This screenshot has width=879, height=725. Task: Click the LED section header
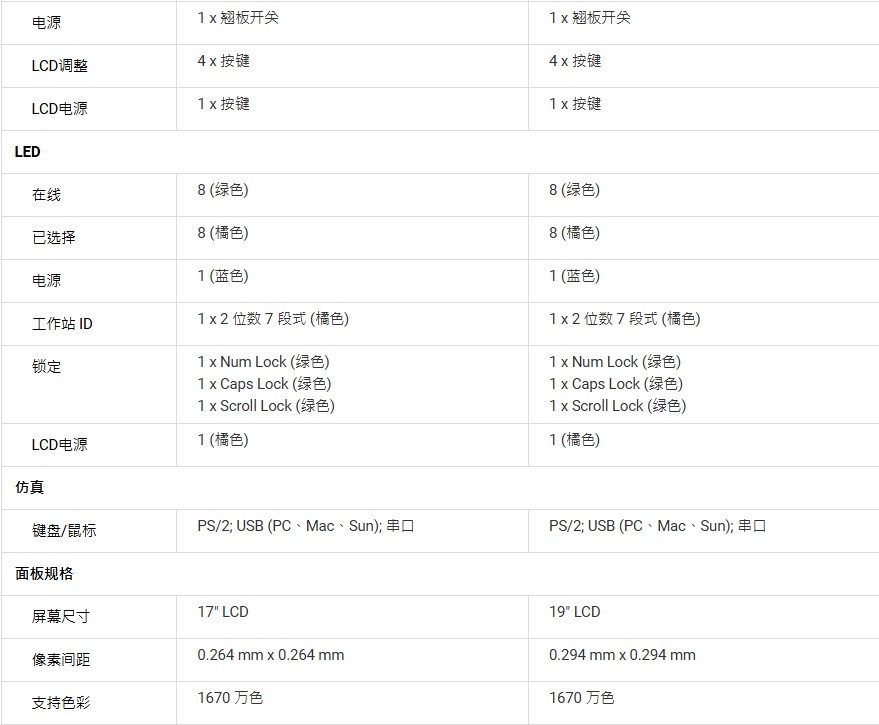pyautogui.click(x=28, y=152)
